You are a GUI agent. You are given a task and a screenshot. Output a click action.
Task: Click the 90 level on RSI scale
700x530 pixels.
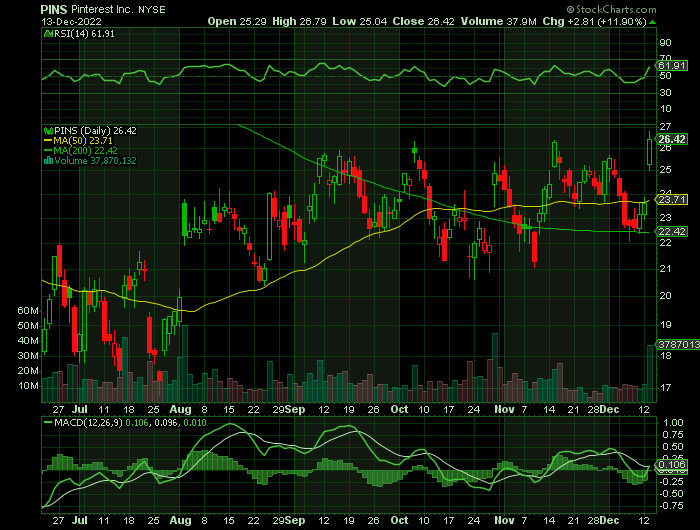[x=665, y=43]
